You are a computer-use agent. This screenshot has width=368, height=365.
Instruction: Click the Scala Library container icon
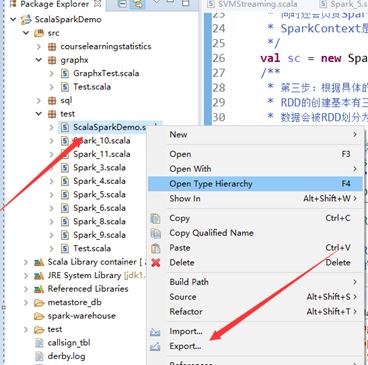(39, 262)
